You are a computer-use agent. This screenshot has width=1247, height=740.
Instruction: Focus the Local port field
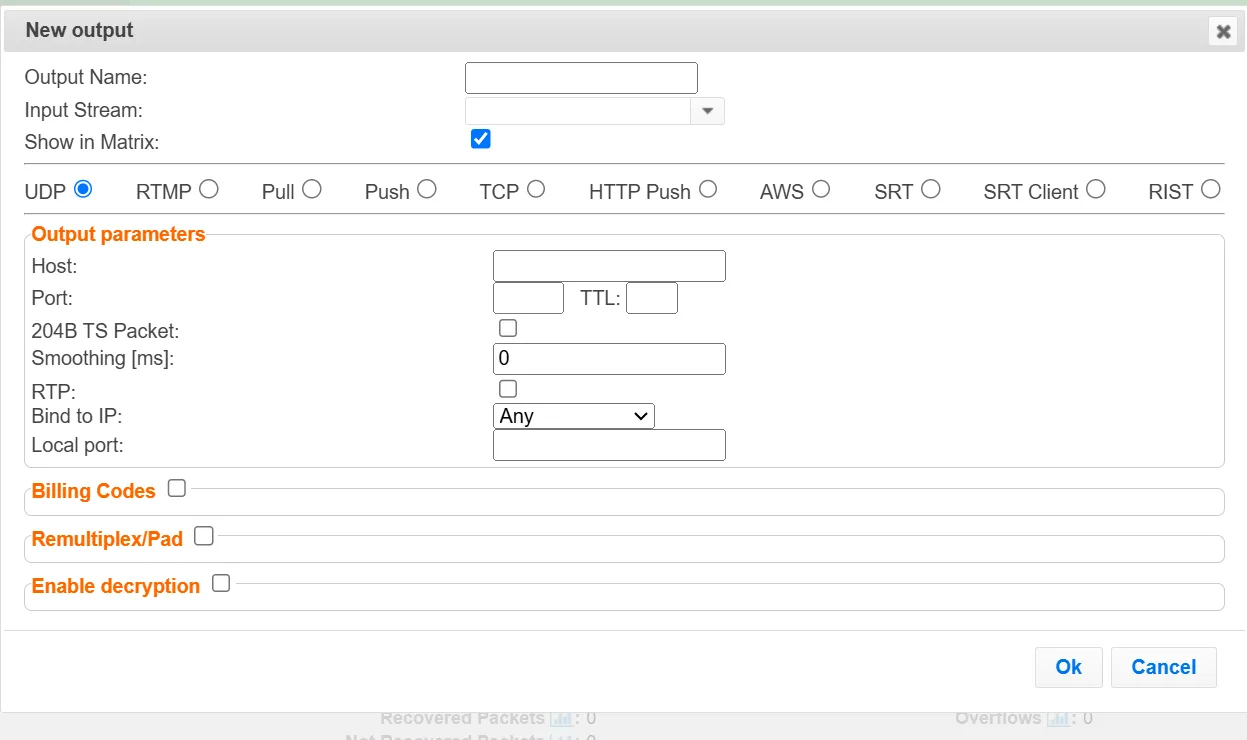tap(609, 445)
